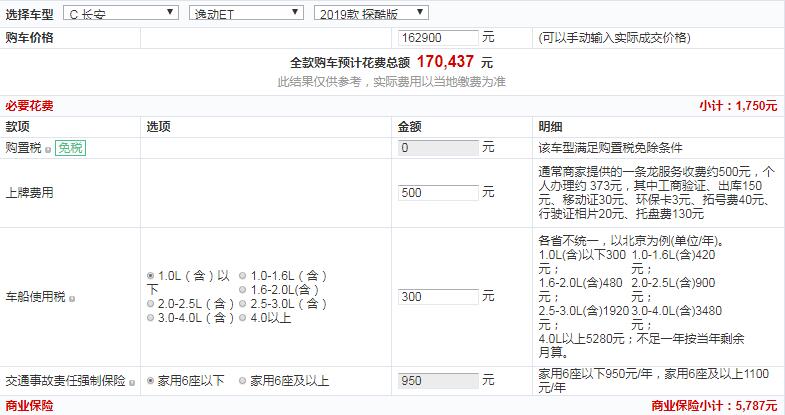Click the info icon beside 购置税
785x415 pixels.
click(x=48, y=149)
